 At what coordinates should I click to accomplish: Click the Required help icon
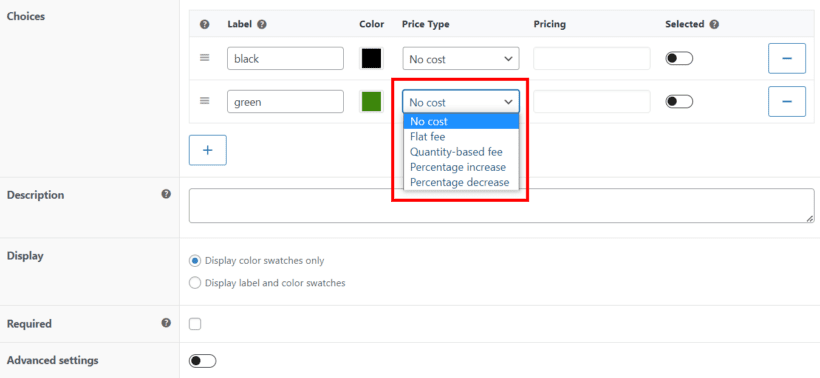point(166,323)
